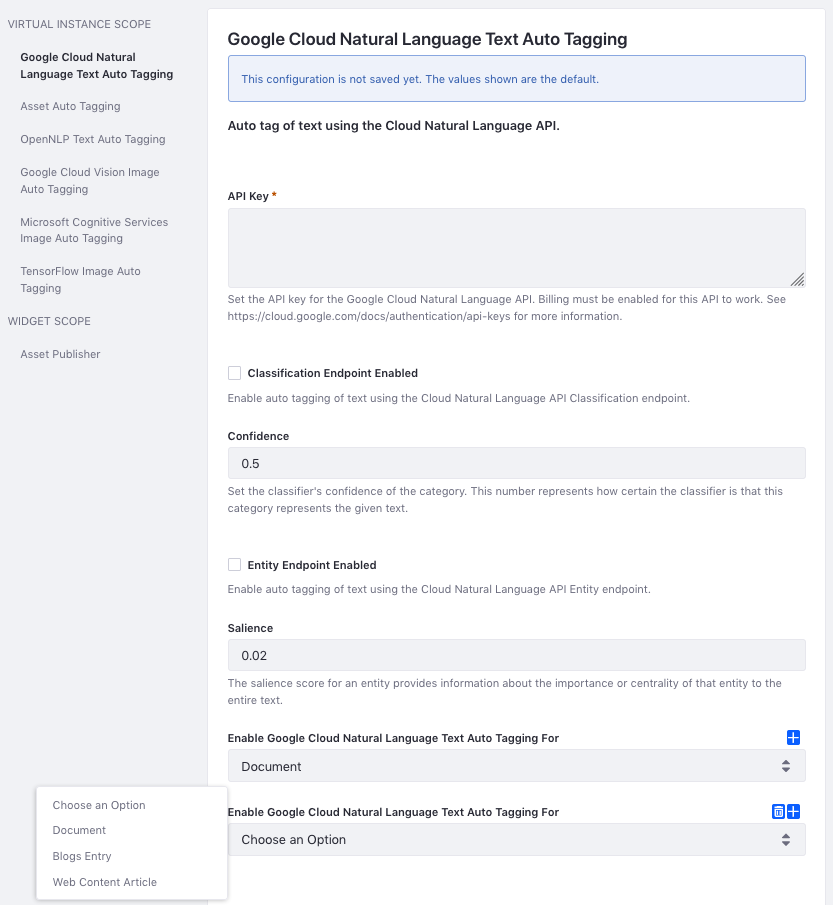Click the plus icon beside first Enable Tagging For

coord(793,738)
